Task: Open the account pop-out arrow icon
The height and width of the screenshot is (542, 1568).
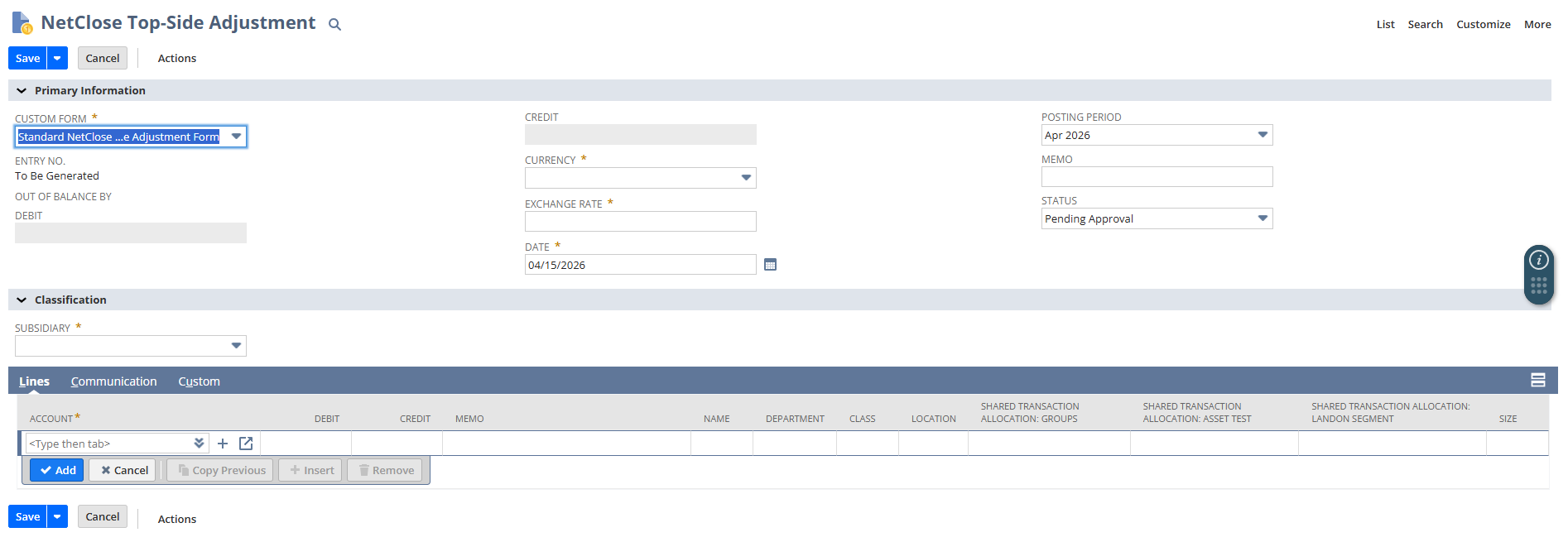Action: (x=246, y=444)
